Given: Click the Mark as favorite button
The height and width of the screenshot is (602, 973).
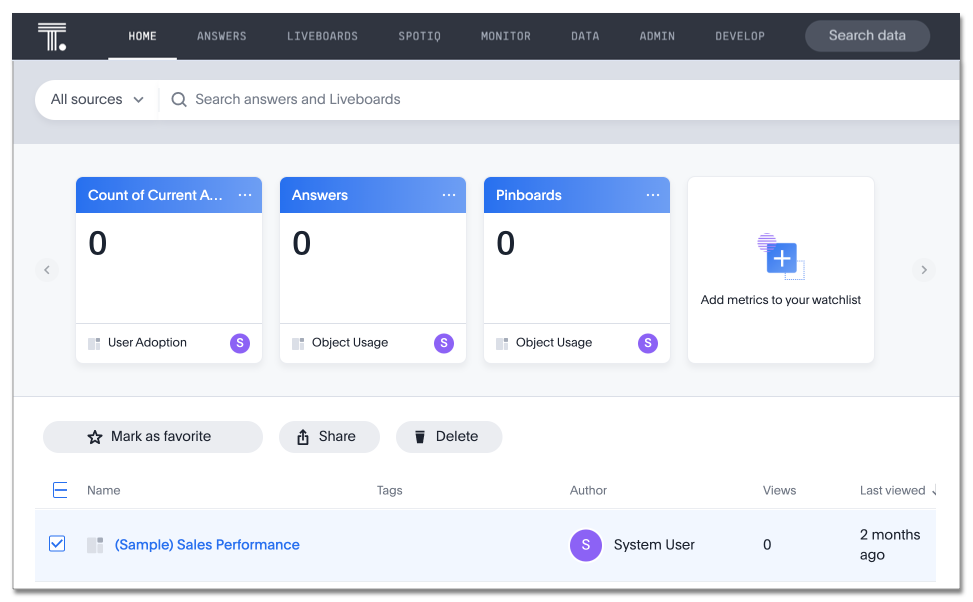Looking at the screenshot, I should tap(152, 437).
